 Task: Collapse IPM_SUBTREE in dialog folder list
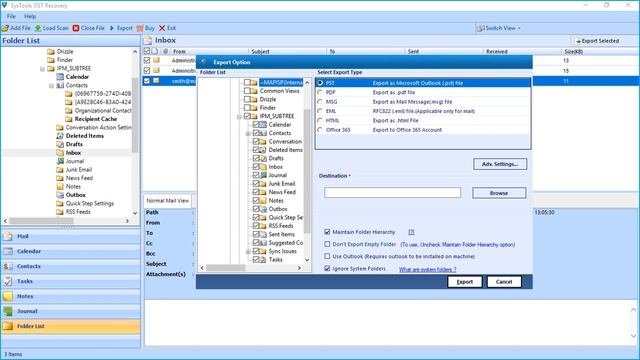coord(239,117)
